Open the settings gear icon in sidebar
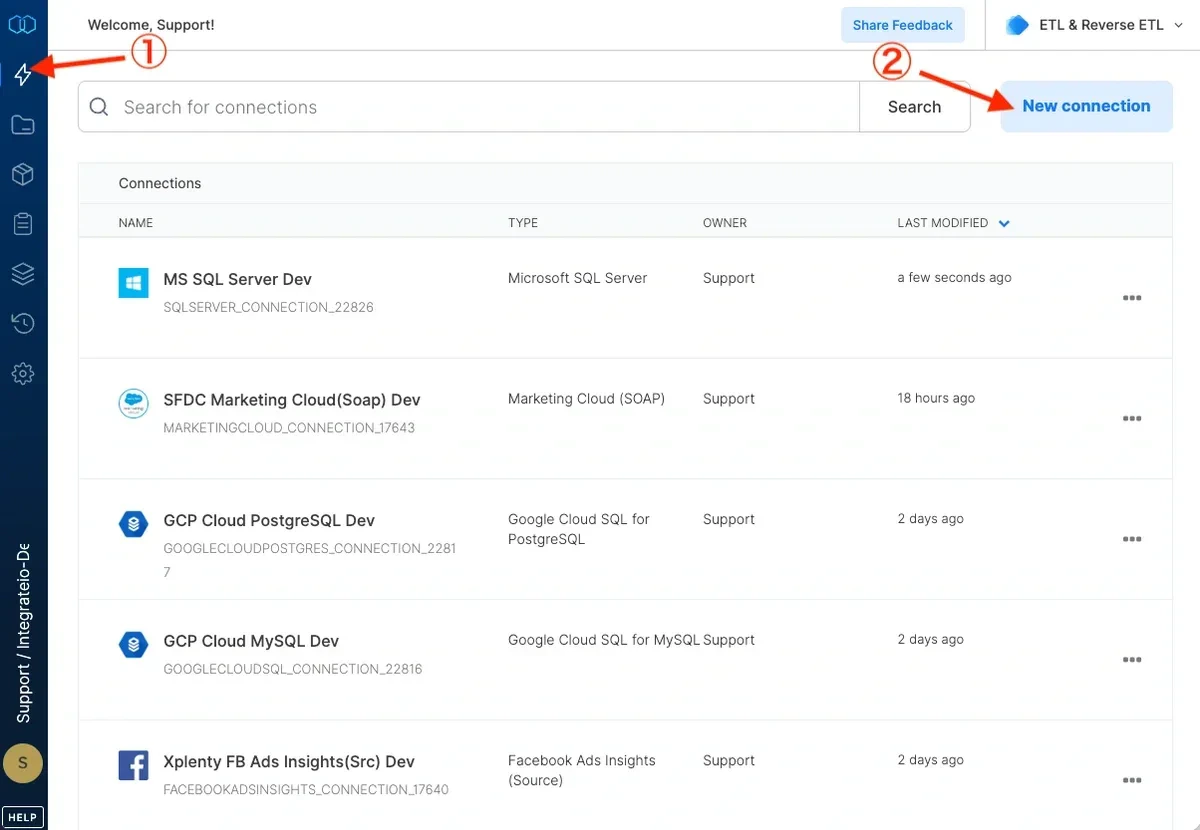The image size is (1200, 830). tap(23, 373)
